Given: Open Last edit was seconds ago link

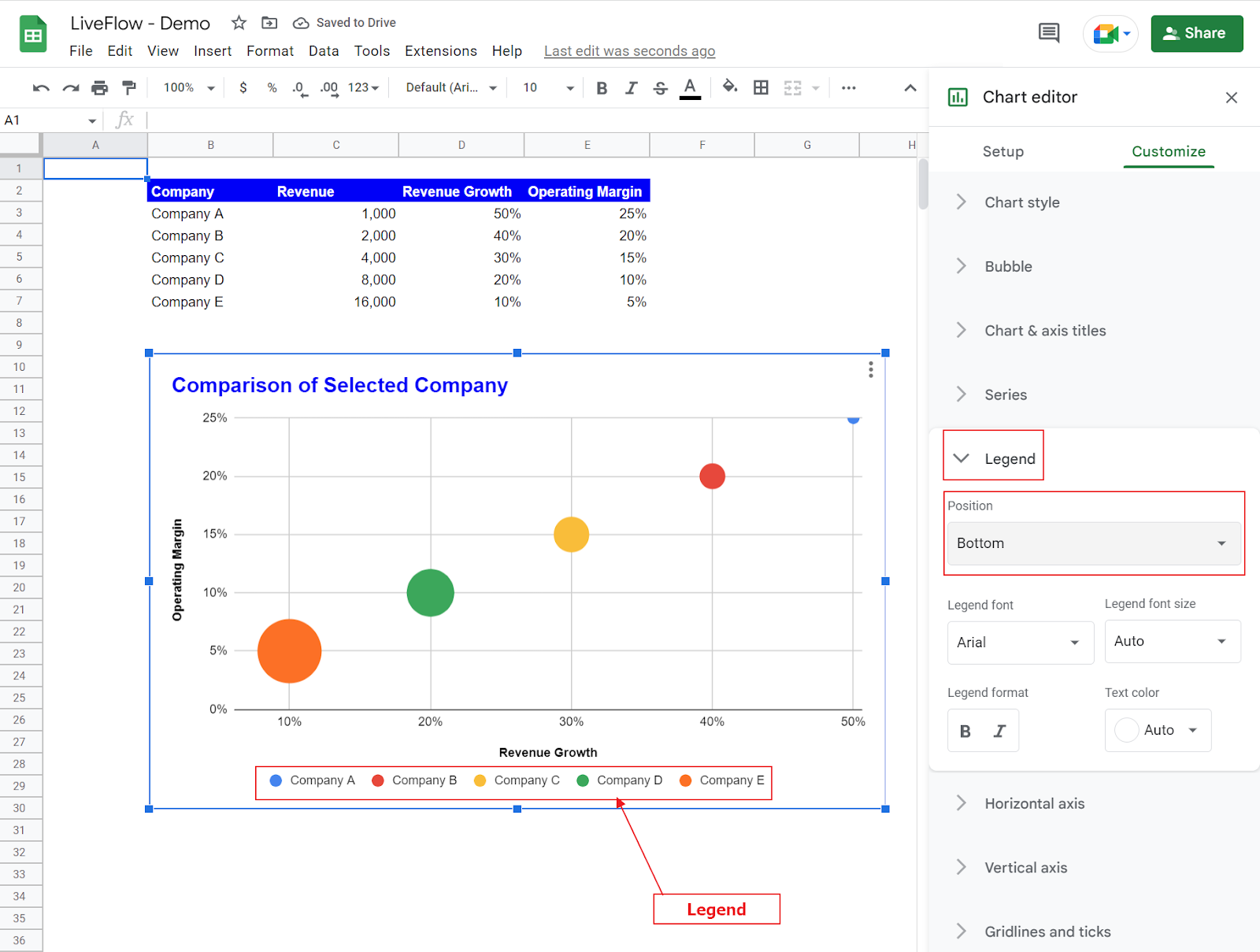Looking at the screenshot, I should (x=629, y=51).
